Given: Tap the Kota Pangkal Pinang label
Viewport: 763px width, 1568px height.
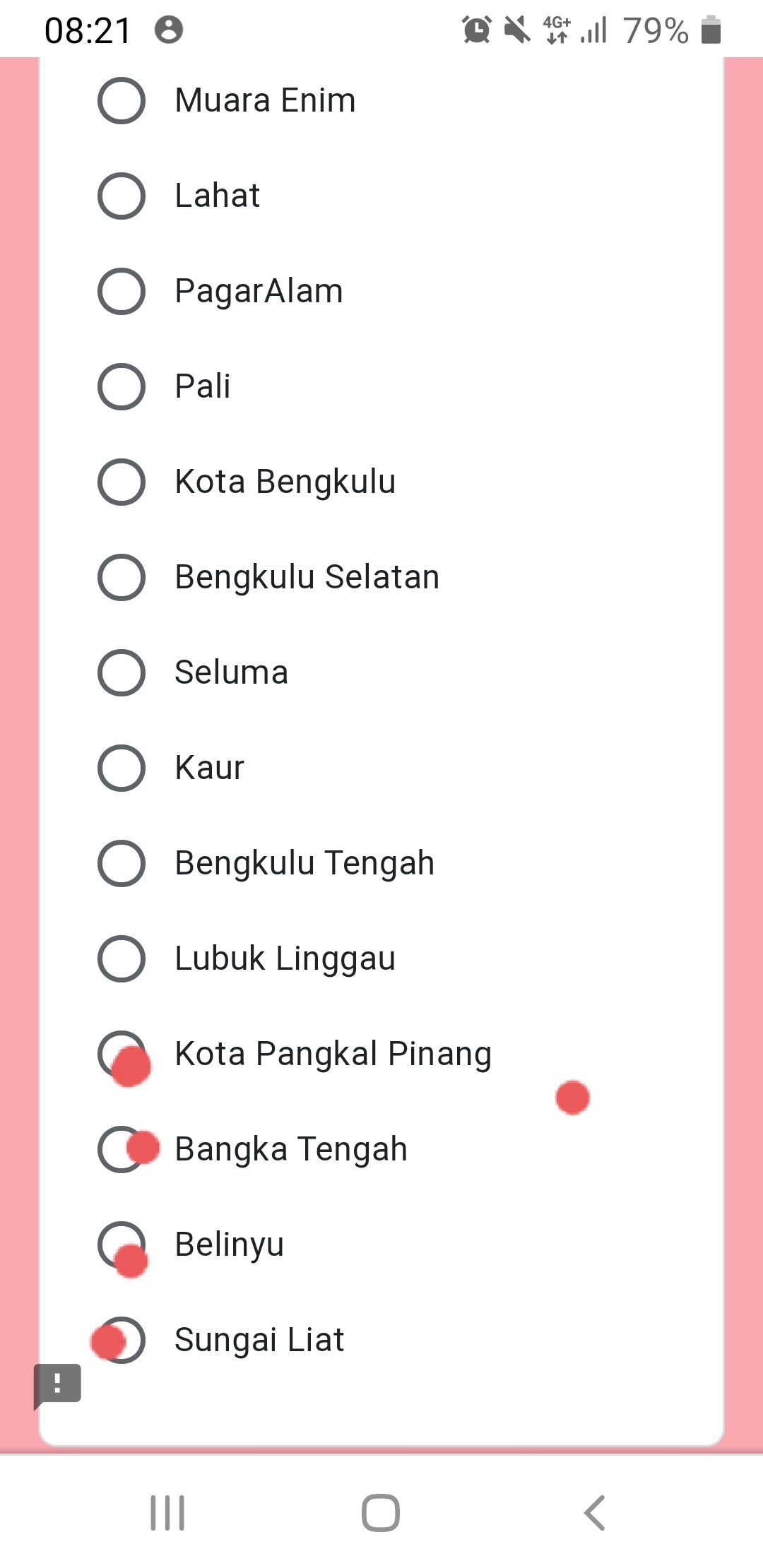Looking at the screenshot, I should coord(333,1054).
